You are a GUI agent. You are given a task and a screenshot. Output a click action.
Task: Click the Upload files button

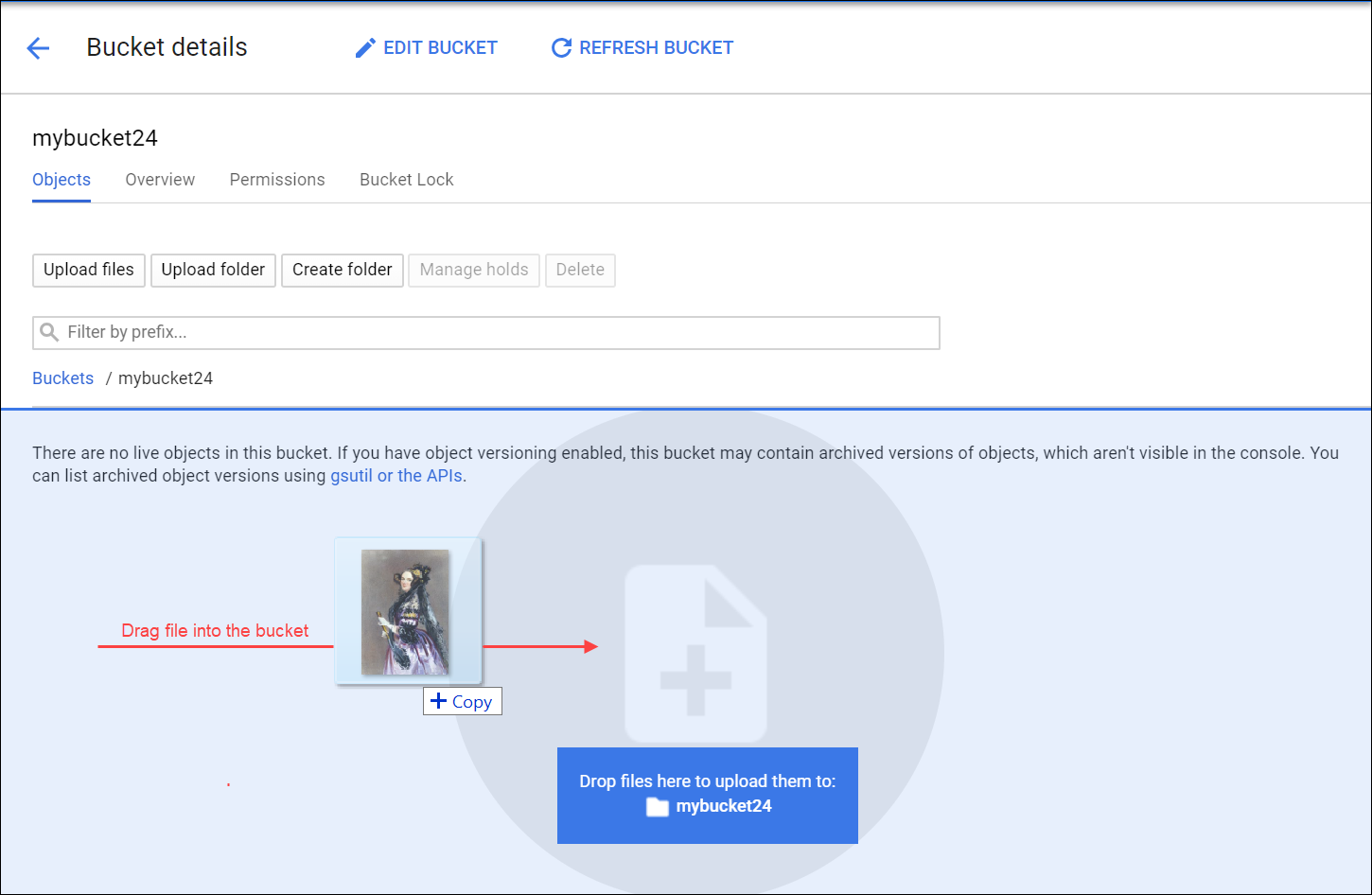point(89,270)
